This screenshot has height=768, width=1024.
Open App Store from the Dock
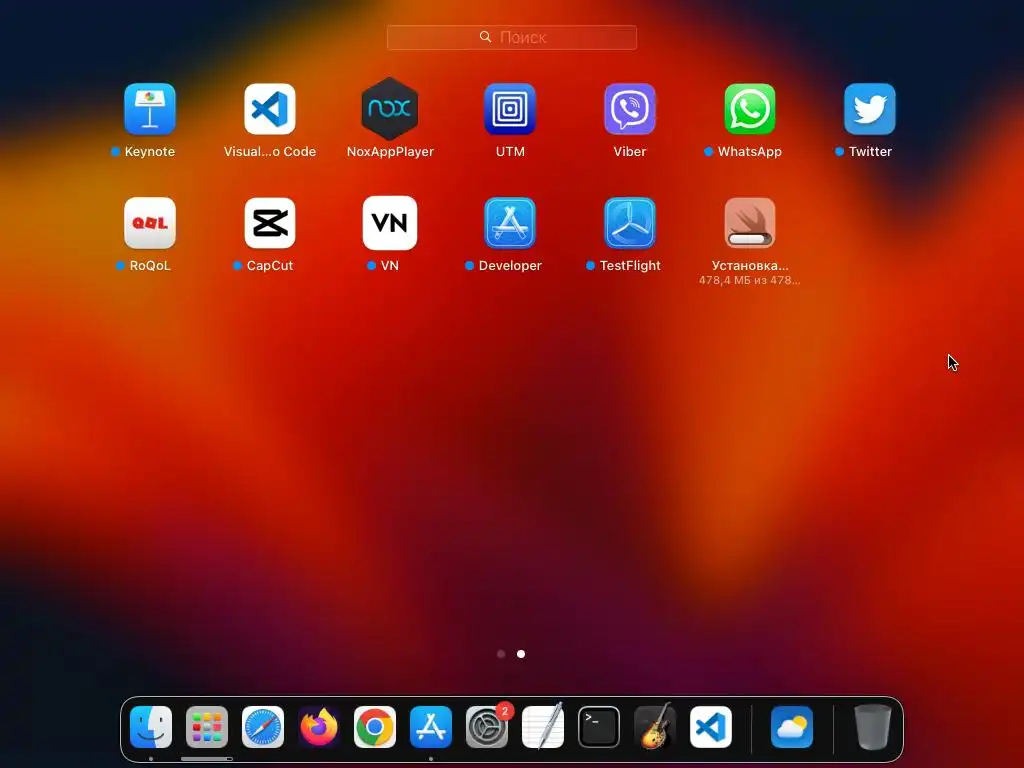(x=431, y=727)
